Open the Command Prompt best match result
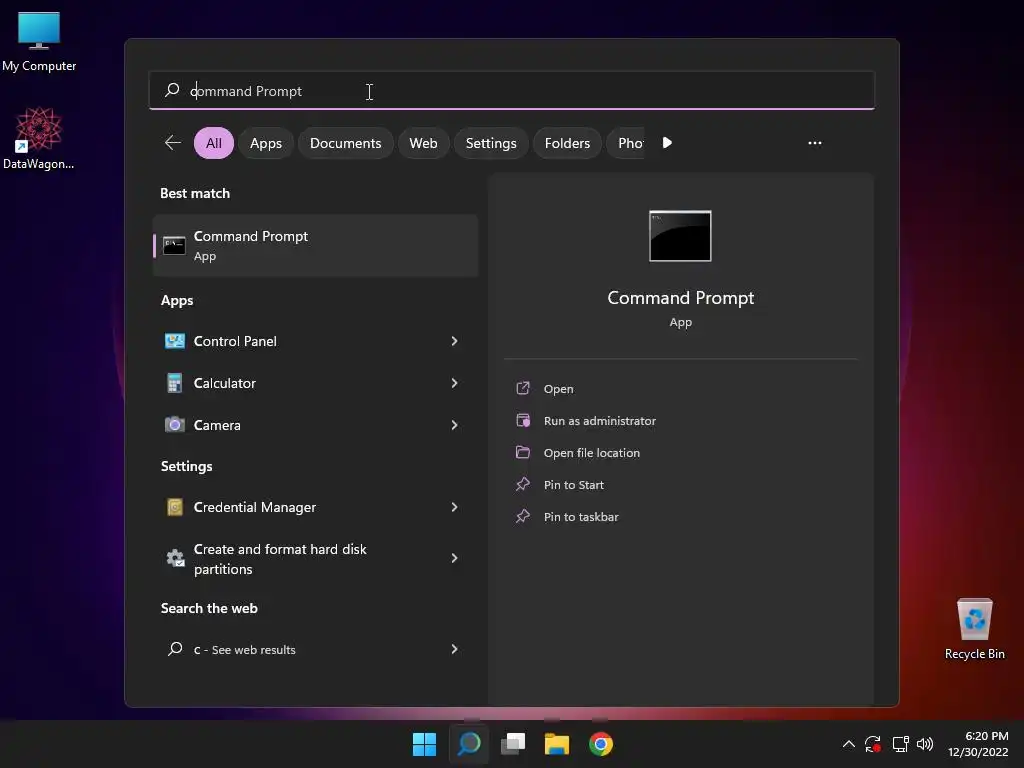The height and width of the screenshot is (768, 1024). tap(315, 246)
